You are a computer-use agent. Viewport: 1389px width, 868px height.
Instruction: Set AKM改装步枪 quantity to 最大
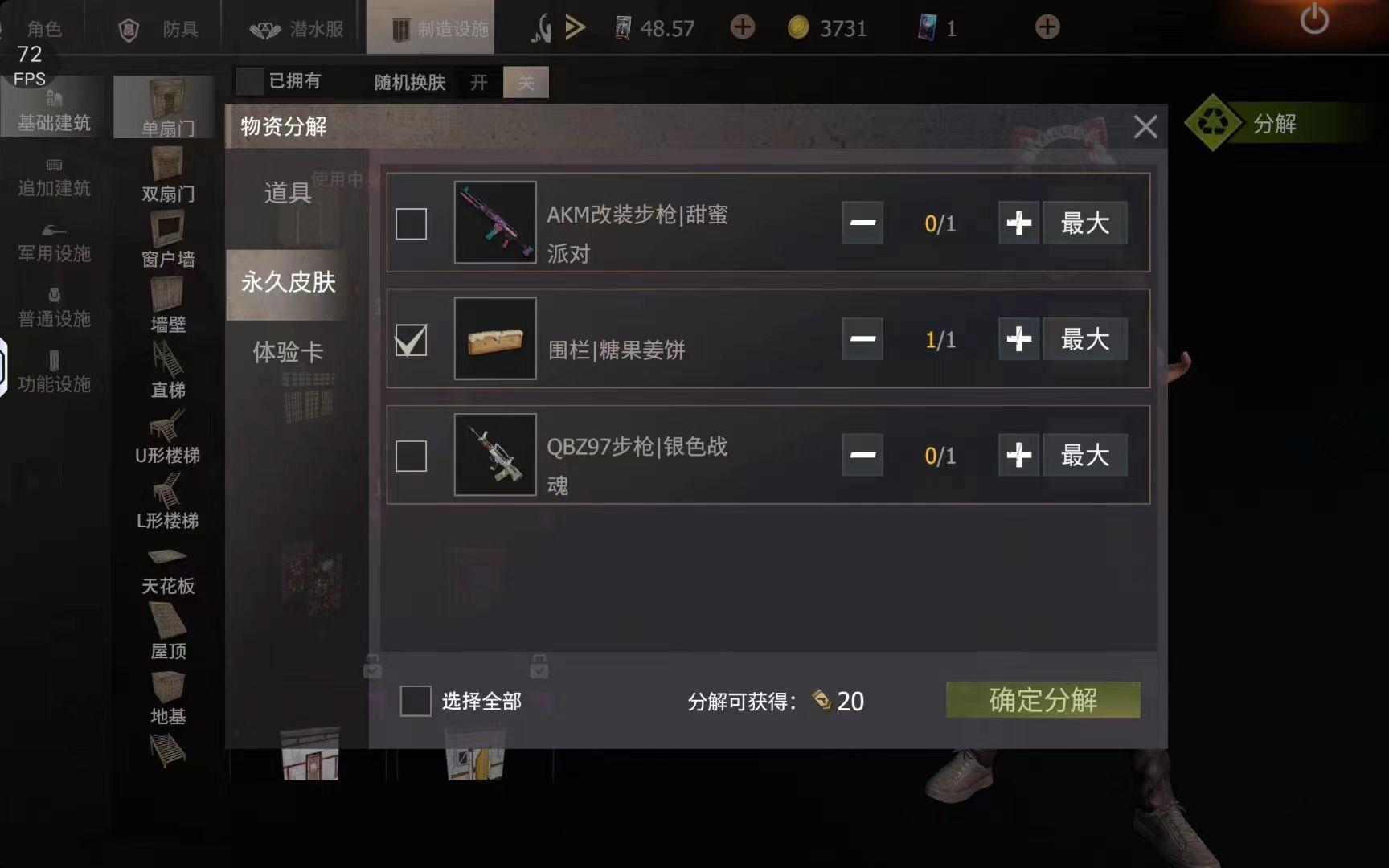1085,223
